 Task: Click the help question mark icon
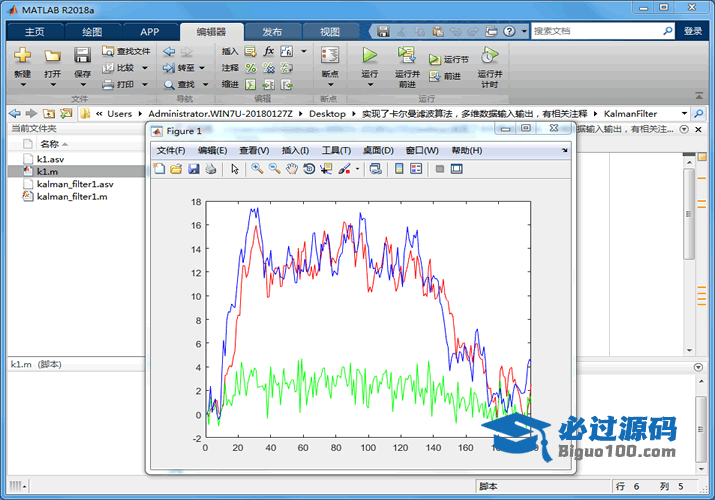(509, 31)
